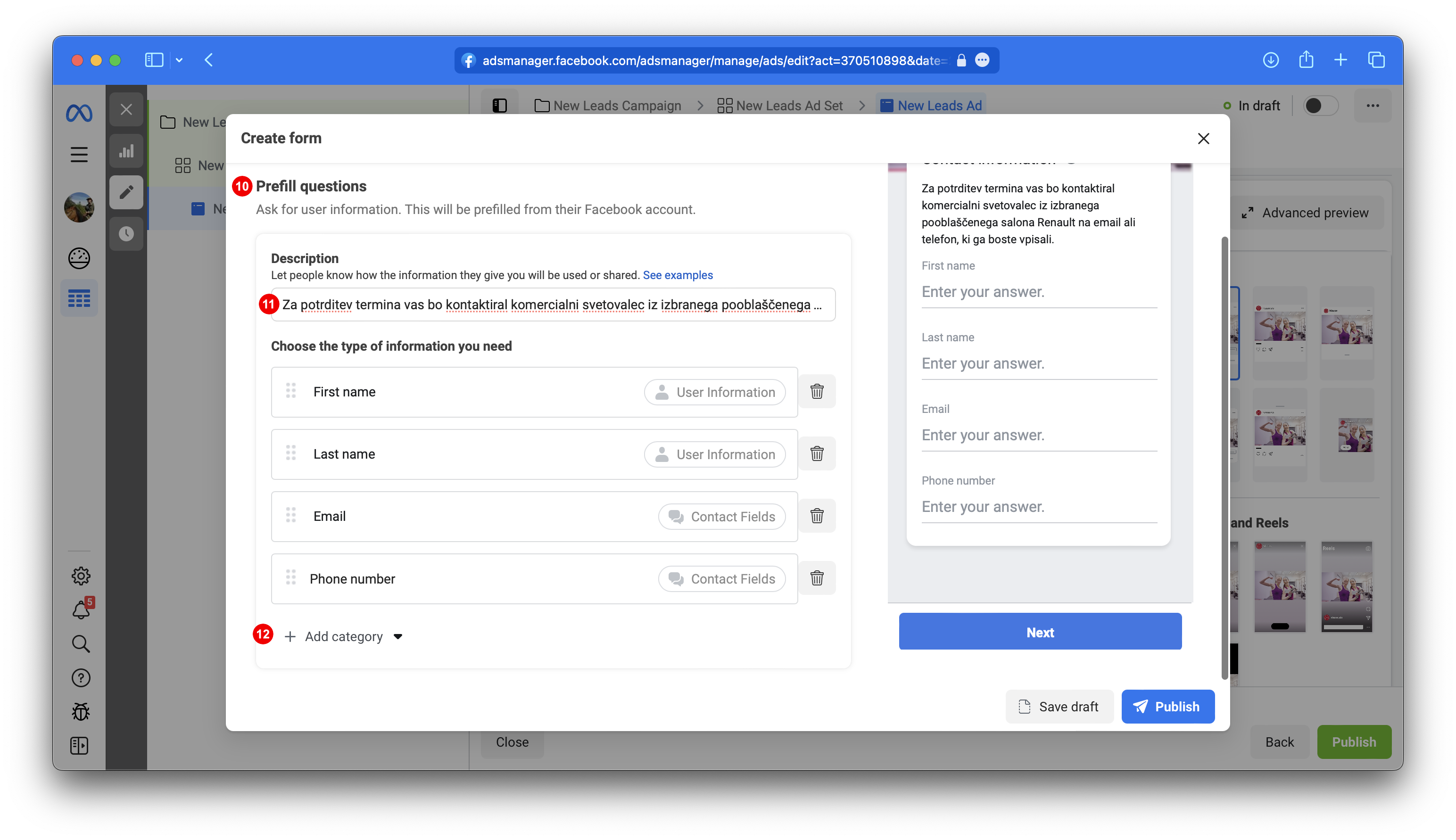
Task: Expand the Add category dropdown
Action: click(344, 636)
